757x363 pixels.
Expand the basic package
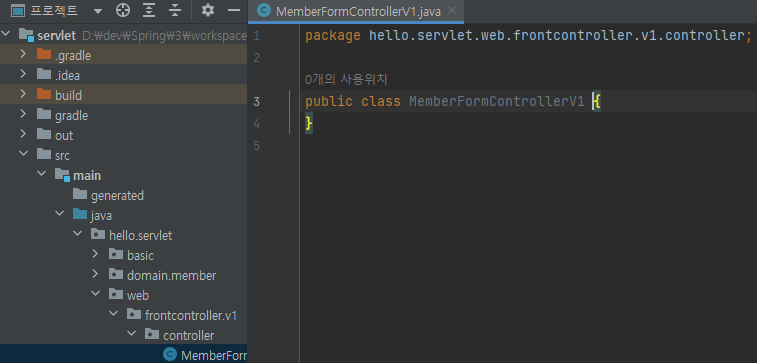[x=95, y=253]
